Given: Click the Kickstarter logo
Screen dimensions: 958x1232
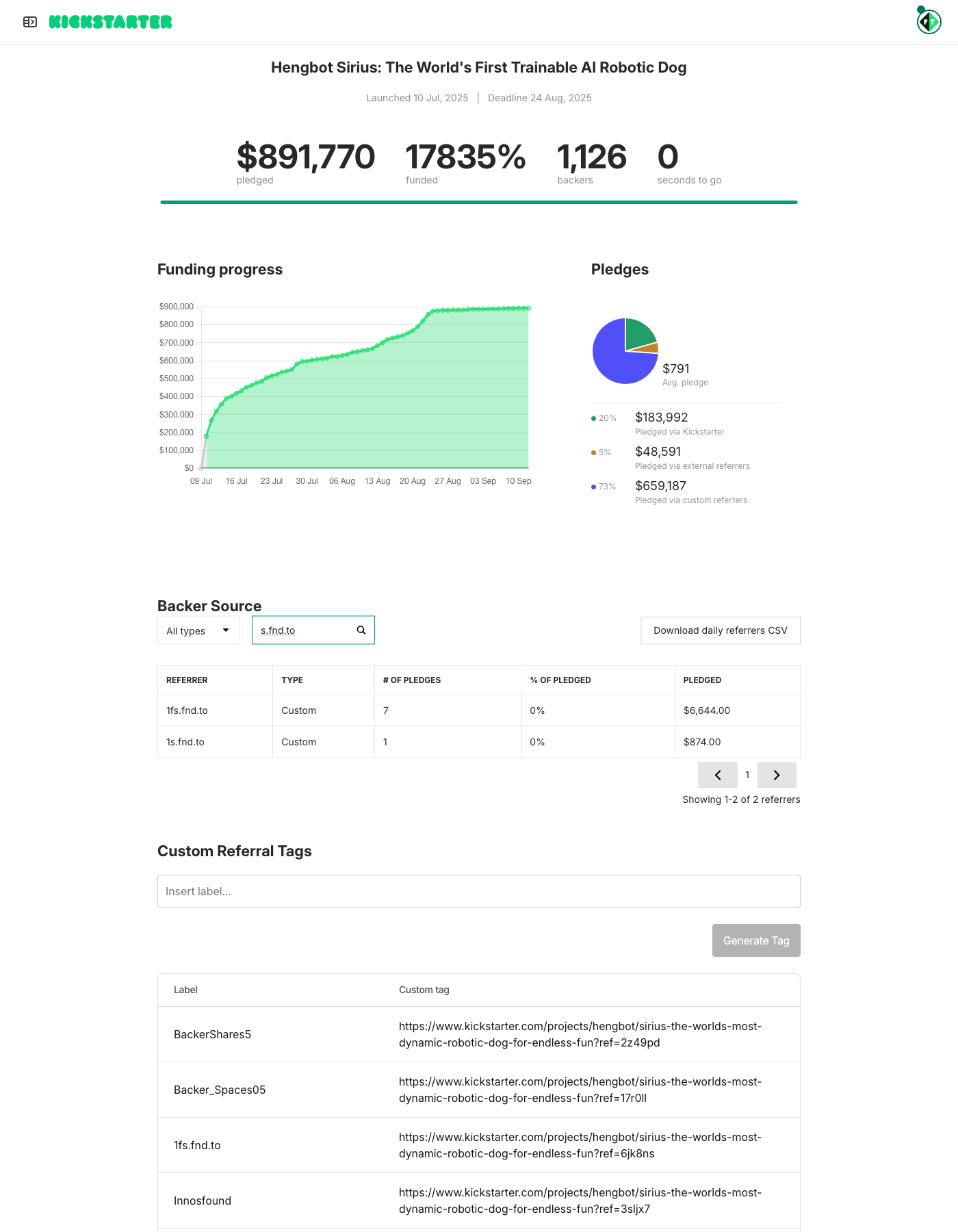Looking at the screenshot, I should [110, 22].
